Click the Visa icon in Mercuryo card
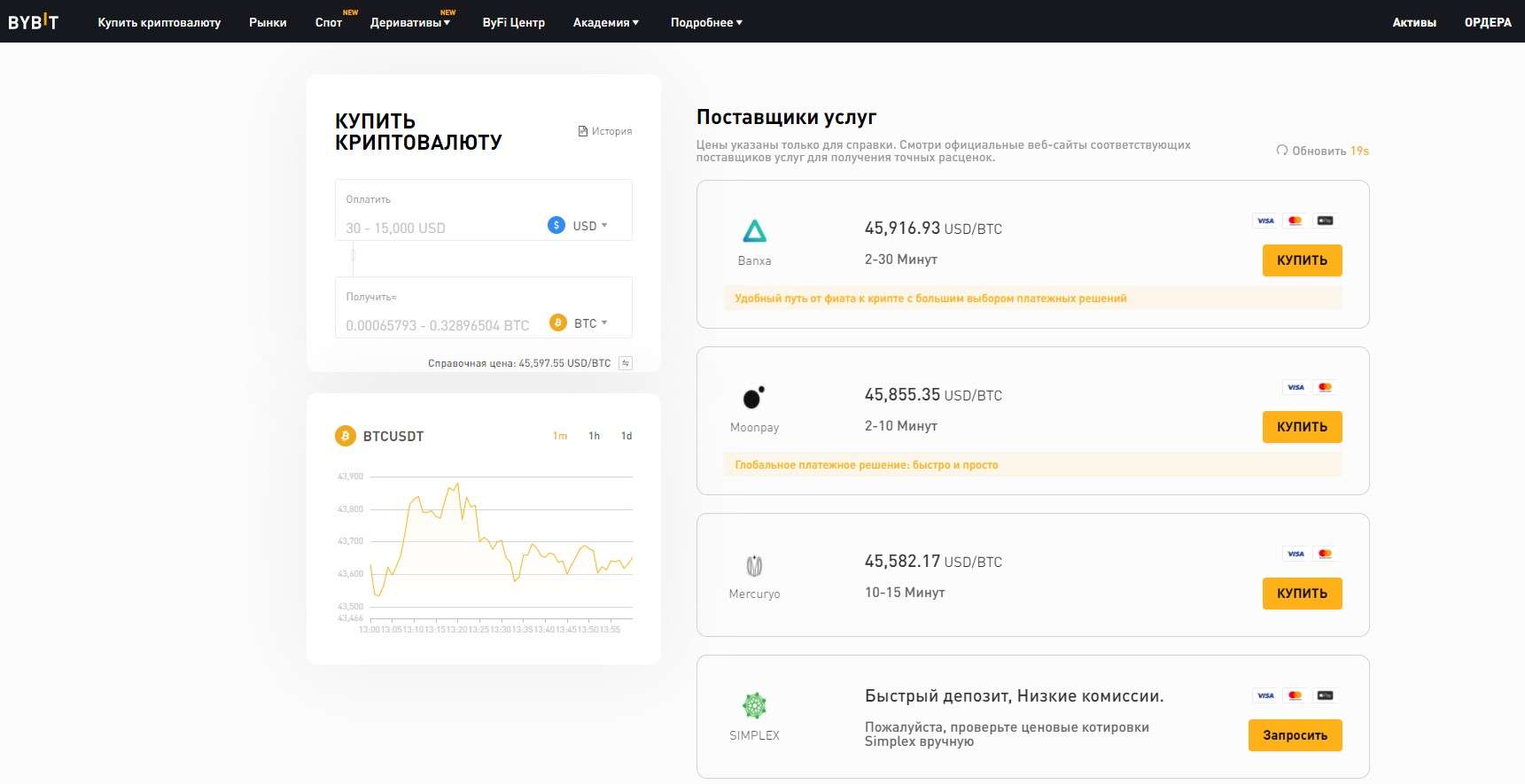The image size is (1525, 784). point(1295,554)
